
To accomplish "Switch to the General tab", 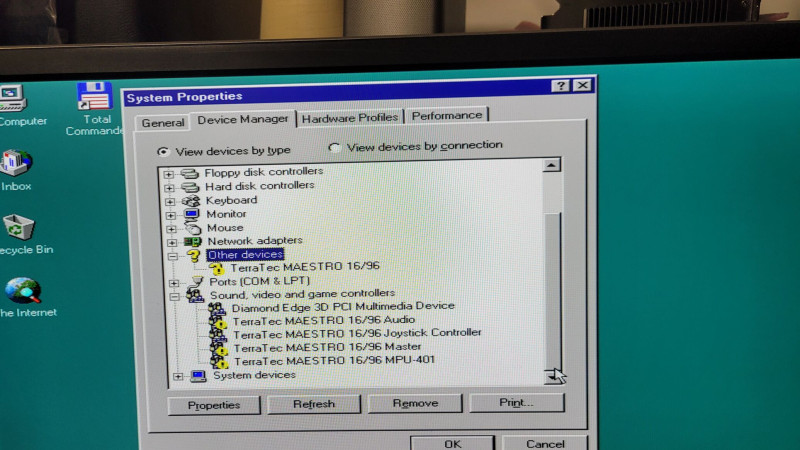I will pos(163,123).
